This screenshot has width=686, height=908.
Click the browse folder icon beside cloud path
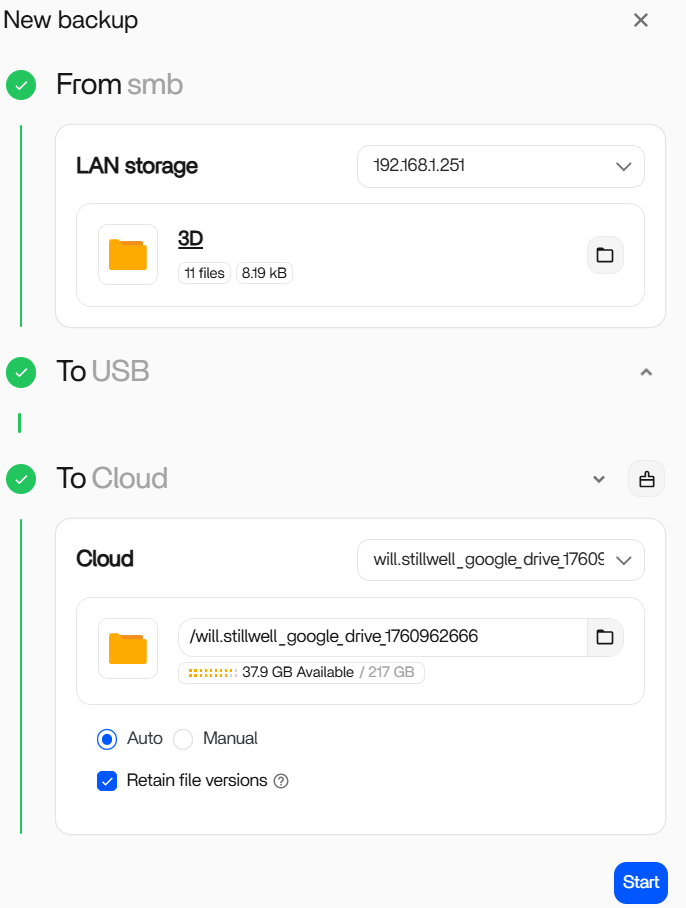(605, 637)
